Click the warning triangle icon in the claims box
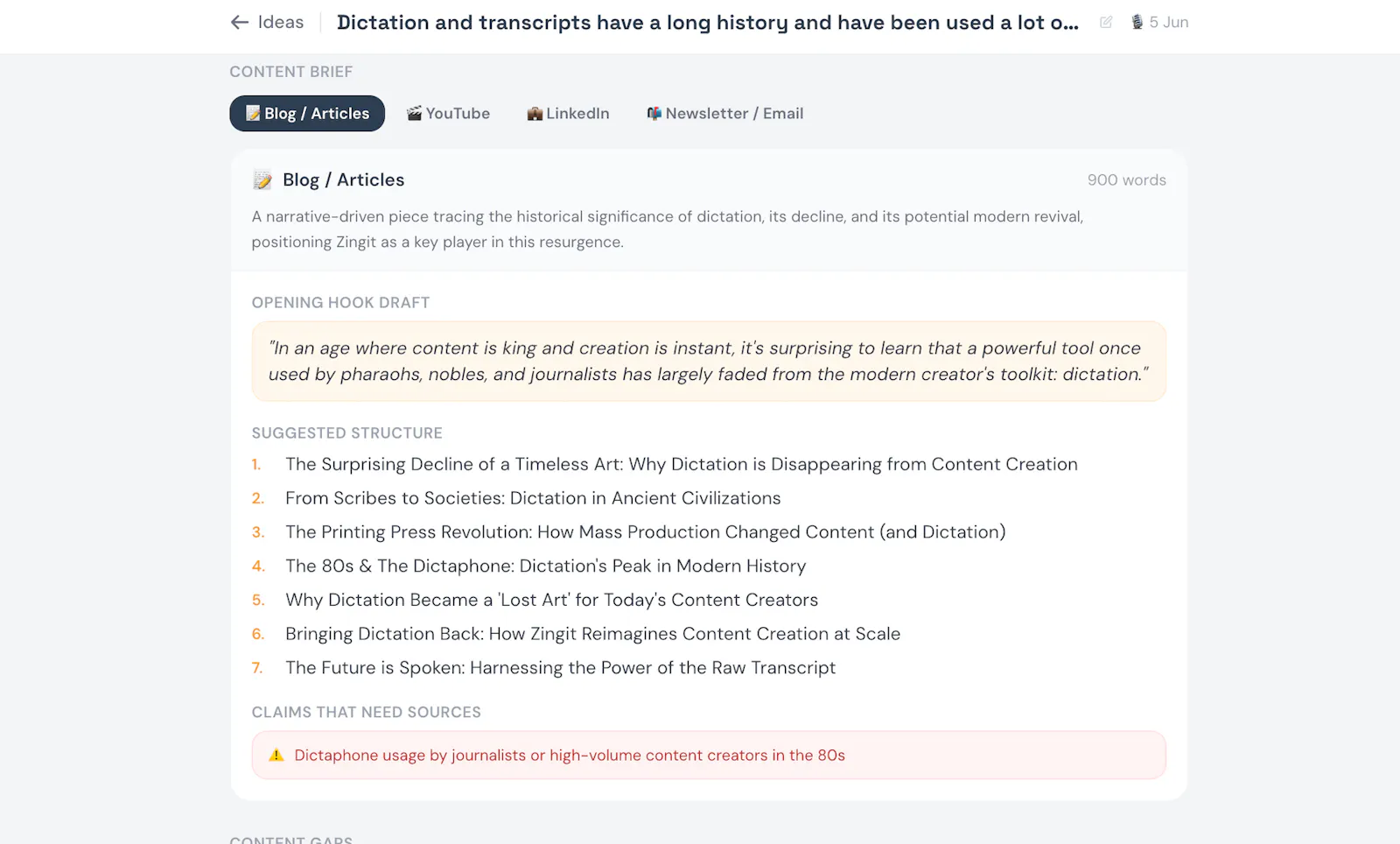 coord(276,756)
